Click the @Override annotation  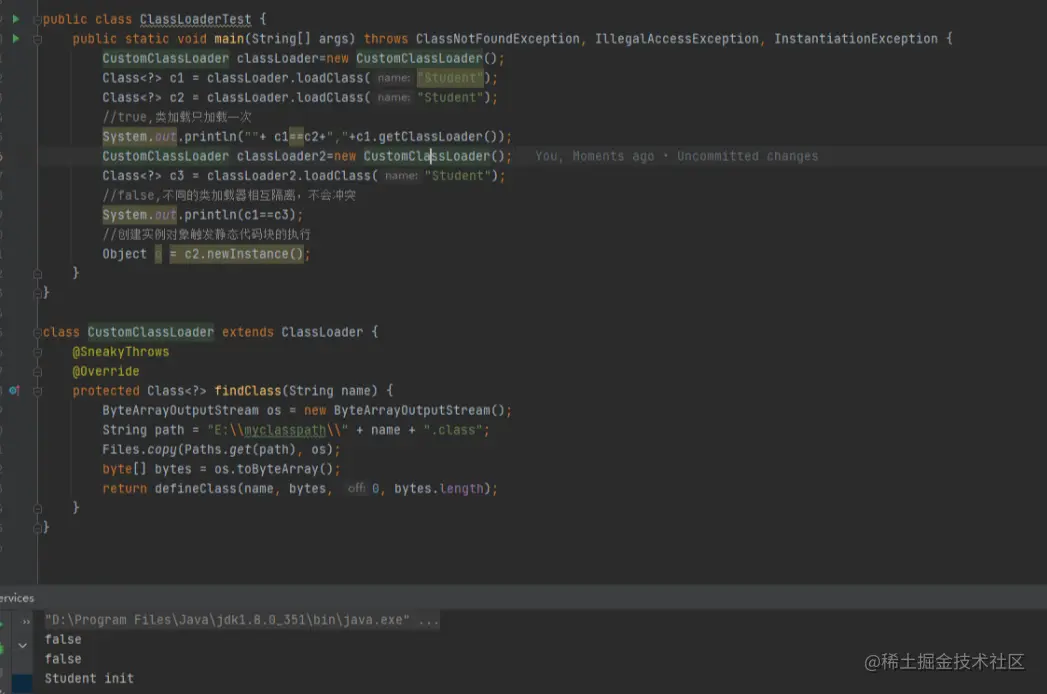tap(106, 371)
